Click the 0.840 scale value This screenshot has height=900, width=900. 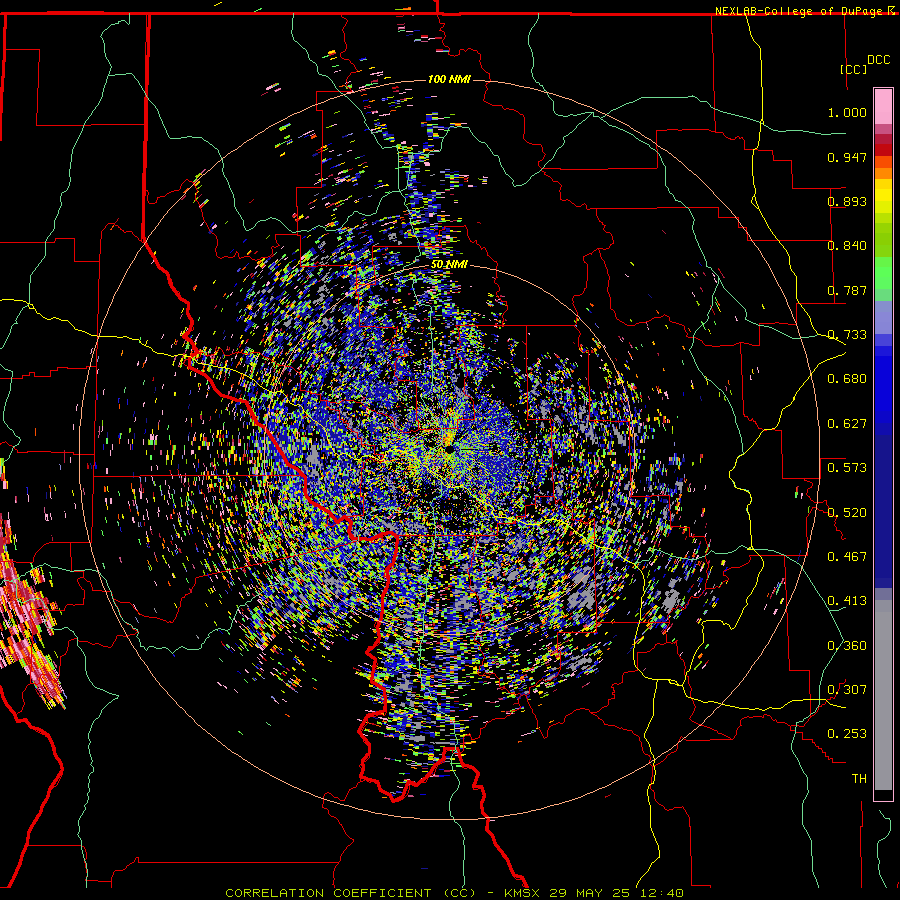pos(847,246)
